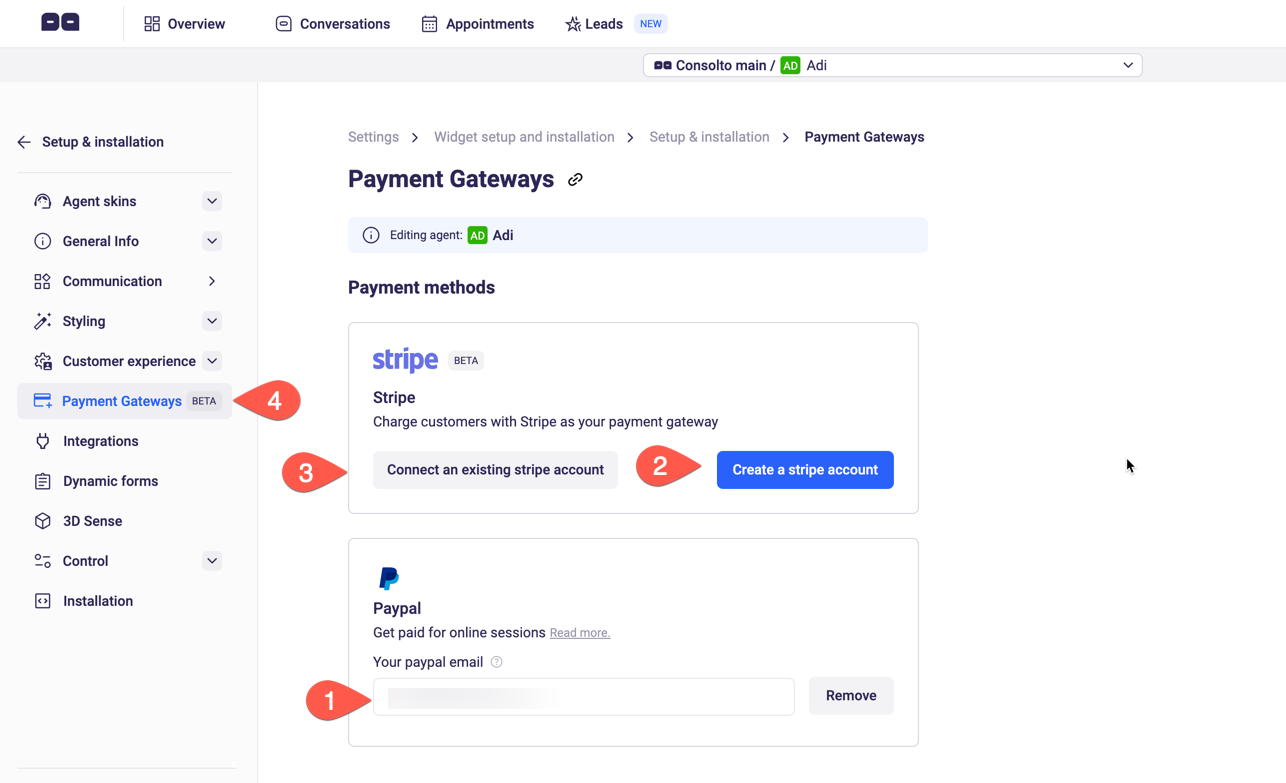The width and height of the screenshot is (1286, 783).
Task: Click the help icon beside Your paypal email
Action: (496, 662)
